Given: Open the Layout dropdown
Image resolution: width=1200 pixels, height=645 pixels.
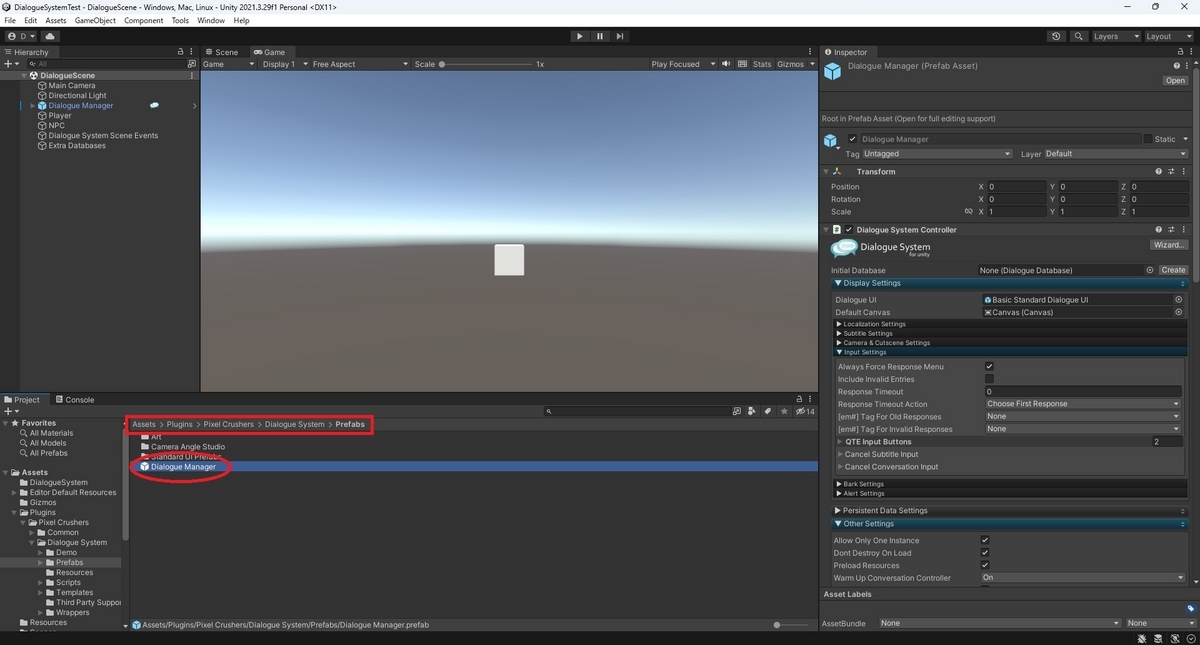Looking at the screenshot, I should pos(1167,36).
